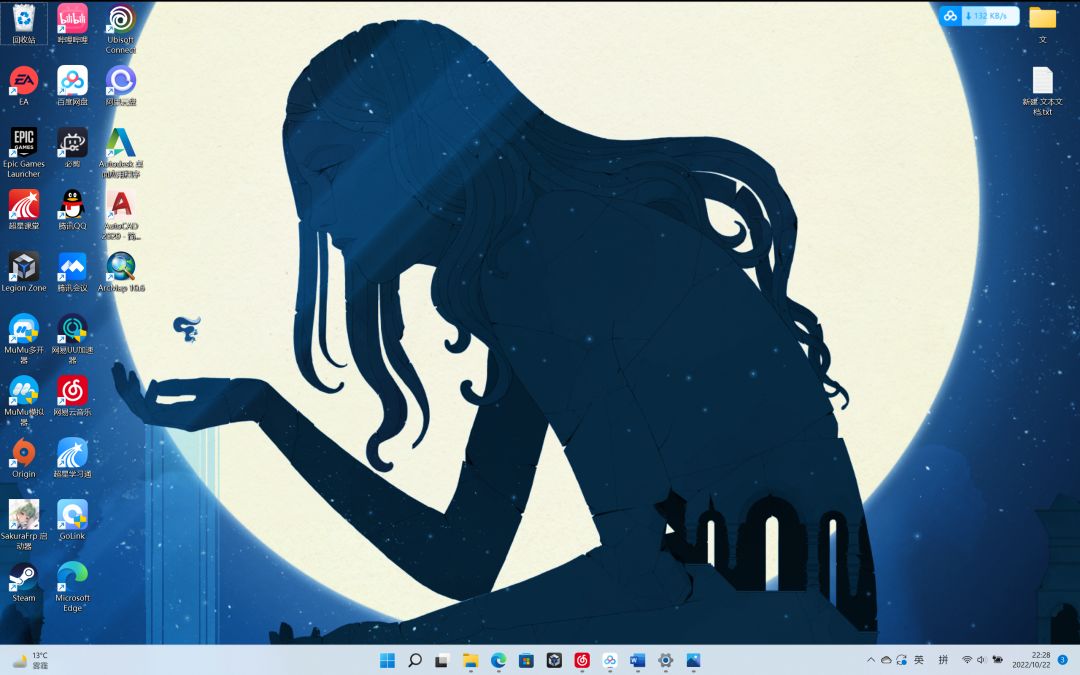Open the Windows Start menu
The height and width of the screenshot is (675, 1080).
387,660
